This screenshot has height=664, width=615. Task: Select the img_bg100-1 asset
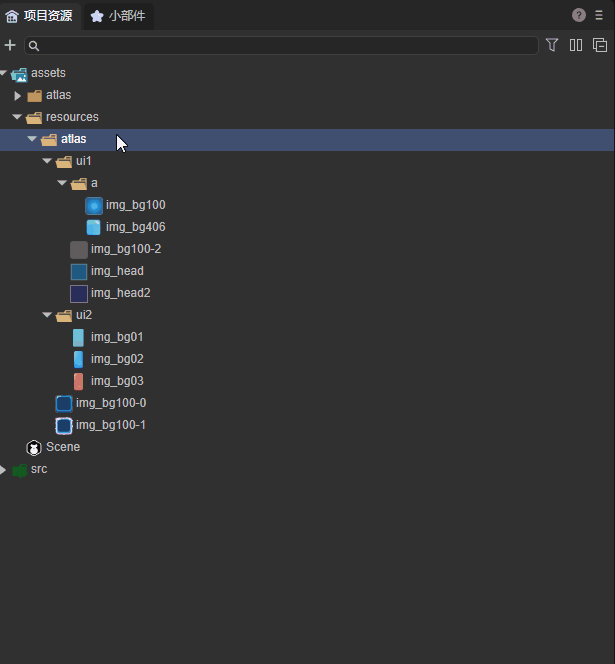(x=110, y=425)
